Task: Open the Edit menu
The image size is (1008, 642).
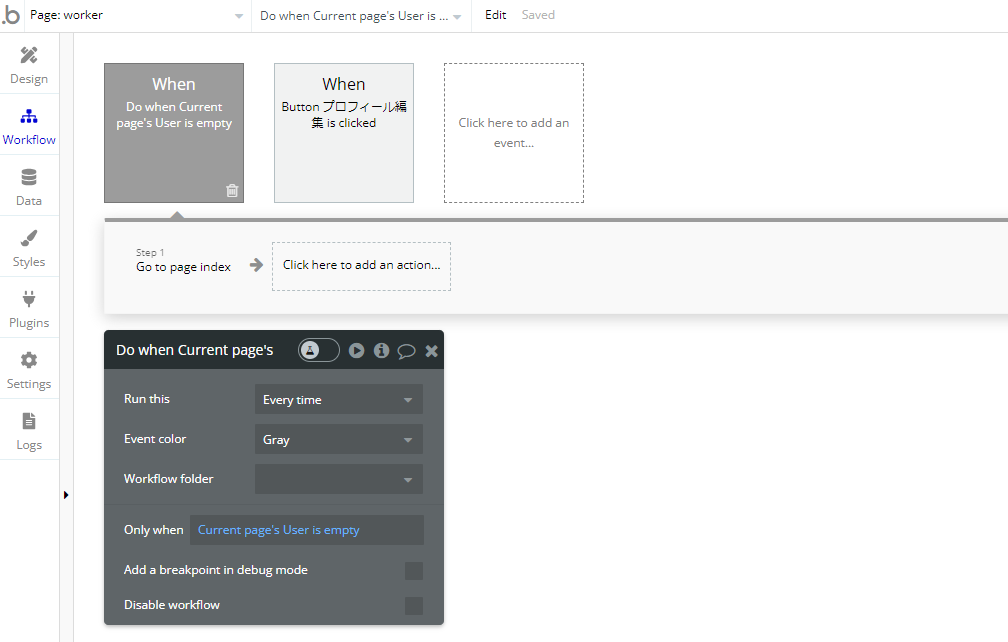Action: [496, 15]
